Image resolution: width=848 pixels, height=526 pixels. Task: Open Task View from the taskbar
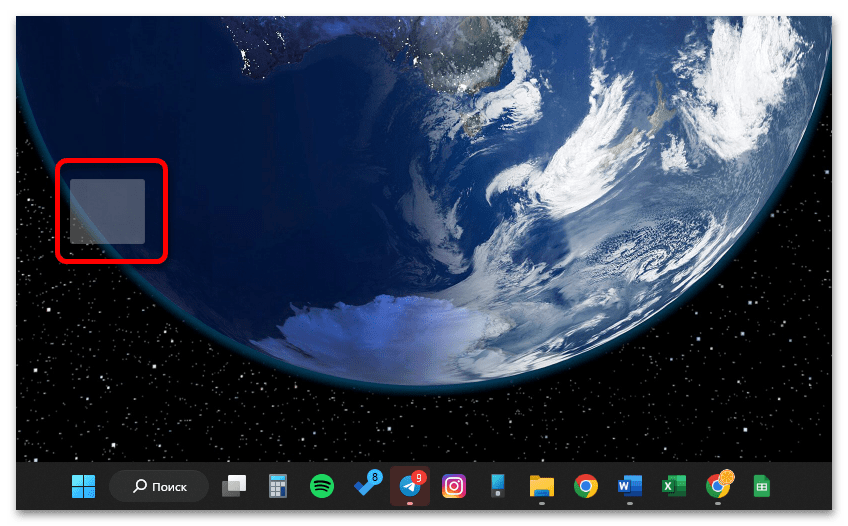(x=234, y=487)
